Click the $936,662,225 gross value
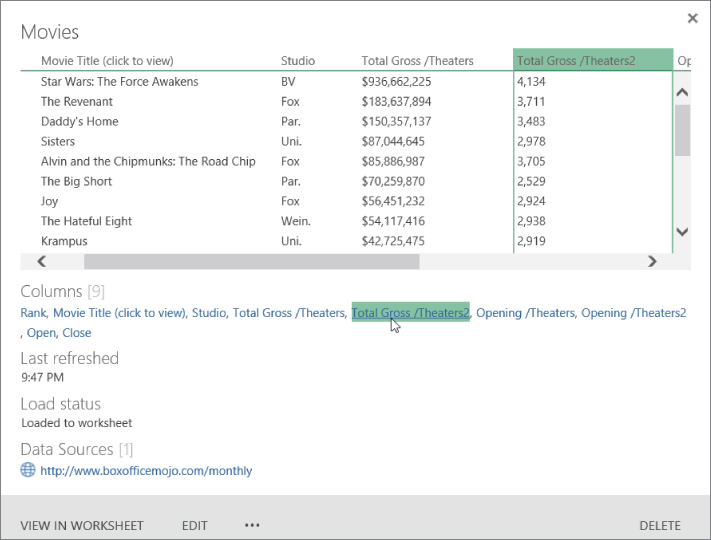Image resolution: width=711 pixels, height=540 pixels. coord(396,82)
